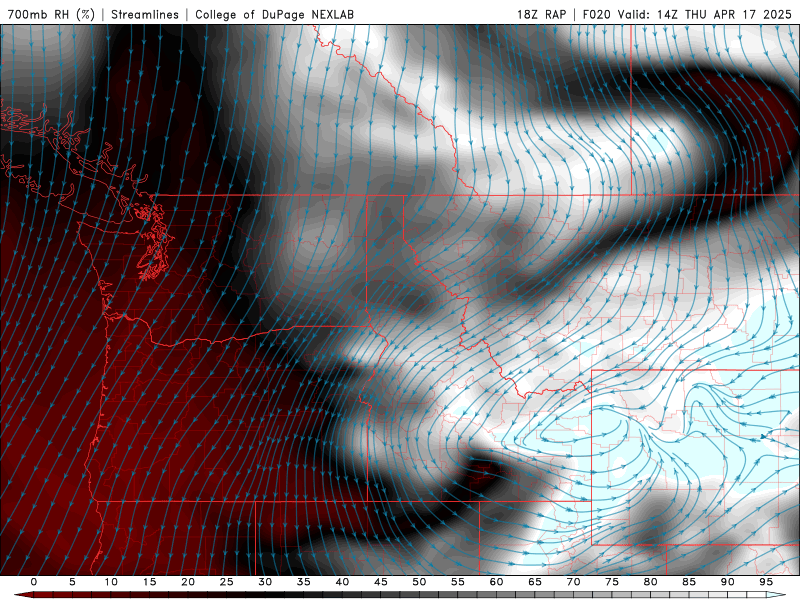800x600 pixels.
Task: Select the colorbar tick label "50"
Action: click(x=419, y=582)
